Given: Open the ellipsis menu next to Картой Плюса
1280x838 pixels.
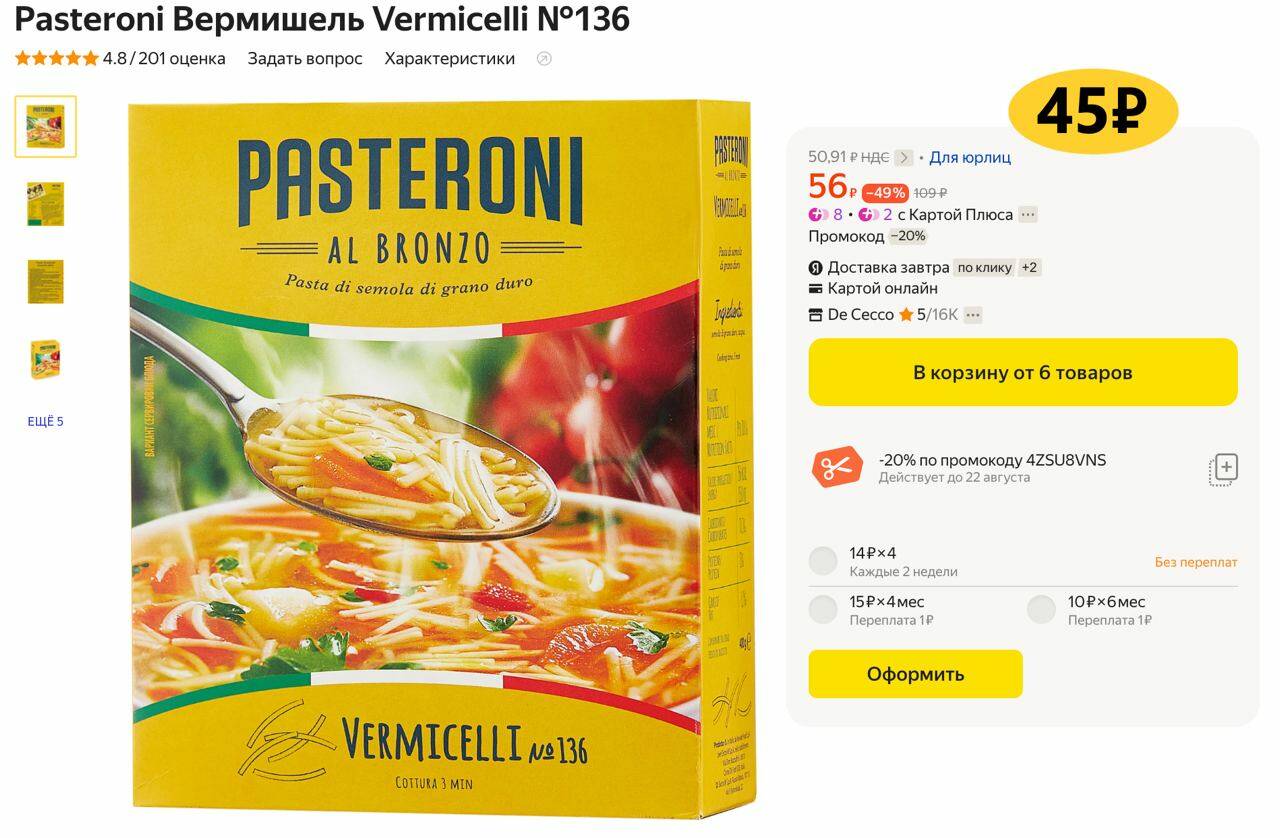Looking at the screenshot, I should point(1028,215).
